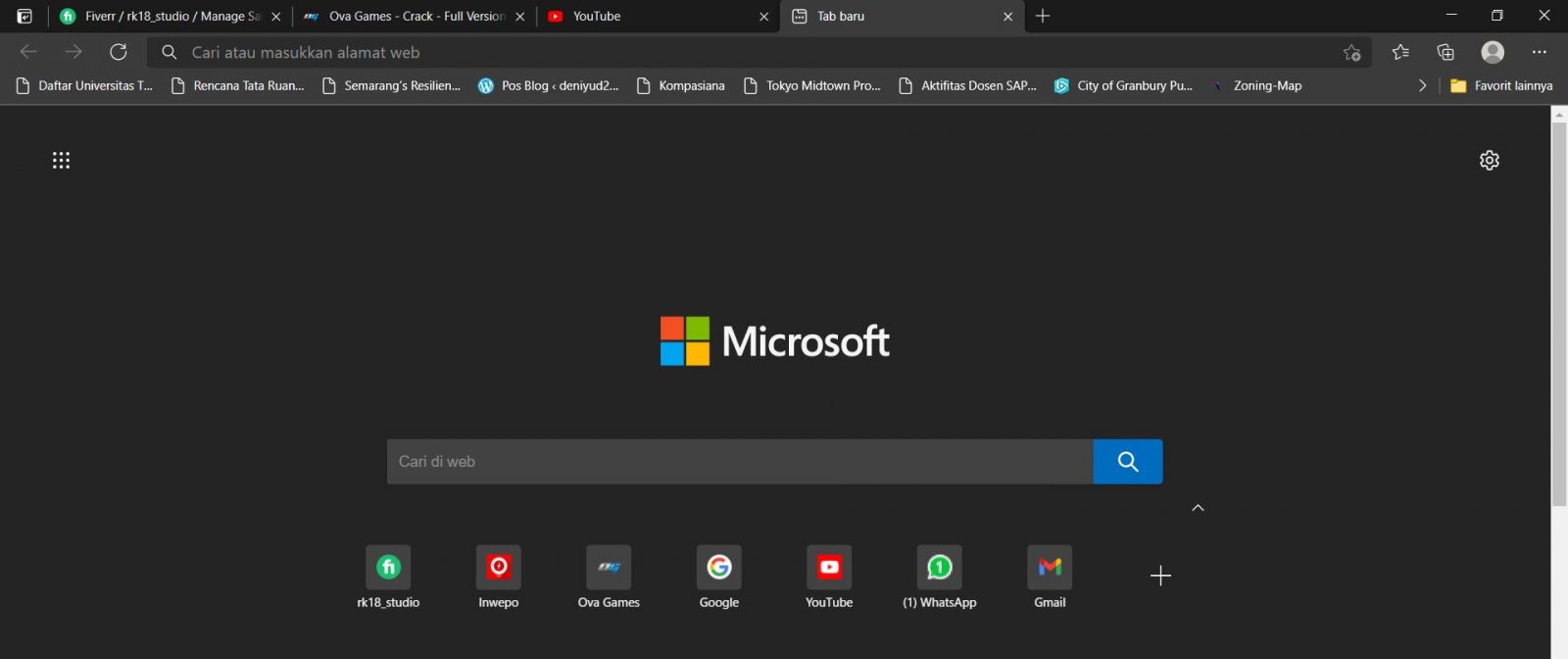Open the Edge settings and more menu
1568x659 pixels.
[1540, 52]
